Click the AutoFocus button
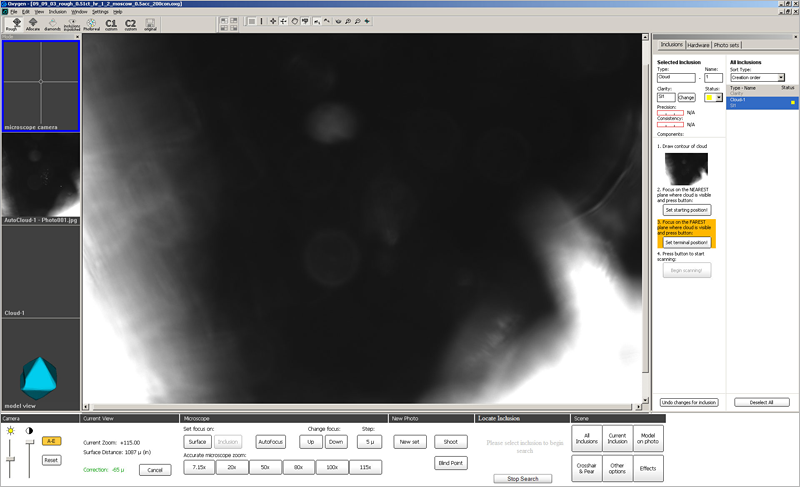The image size is (800, 487). 270,441
